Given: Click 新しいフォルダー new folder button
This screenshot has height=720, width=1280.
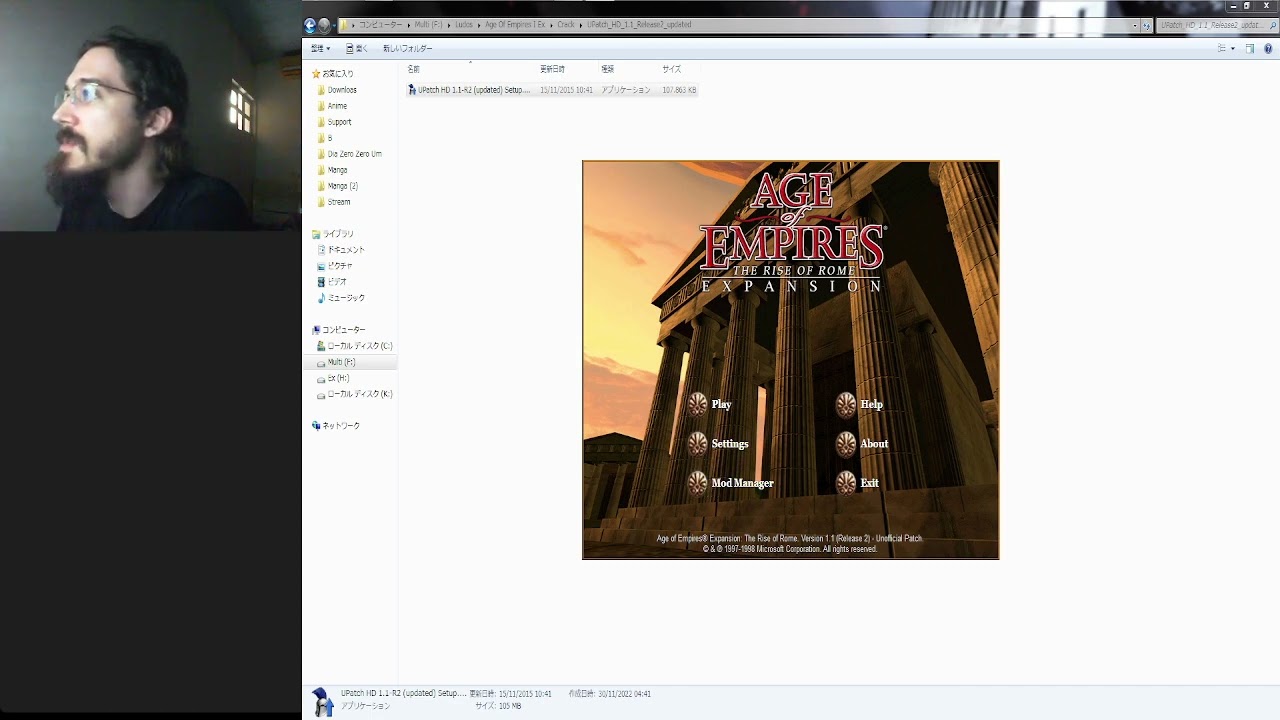Looking at the screenshot, I should click(407, 48).
